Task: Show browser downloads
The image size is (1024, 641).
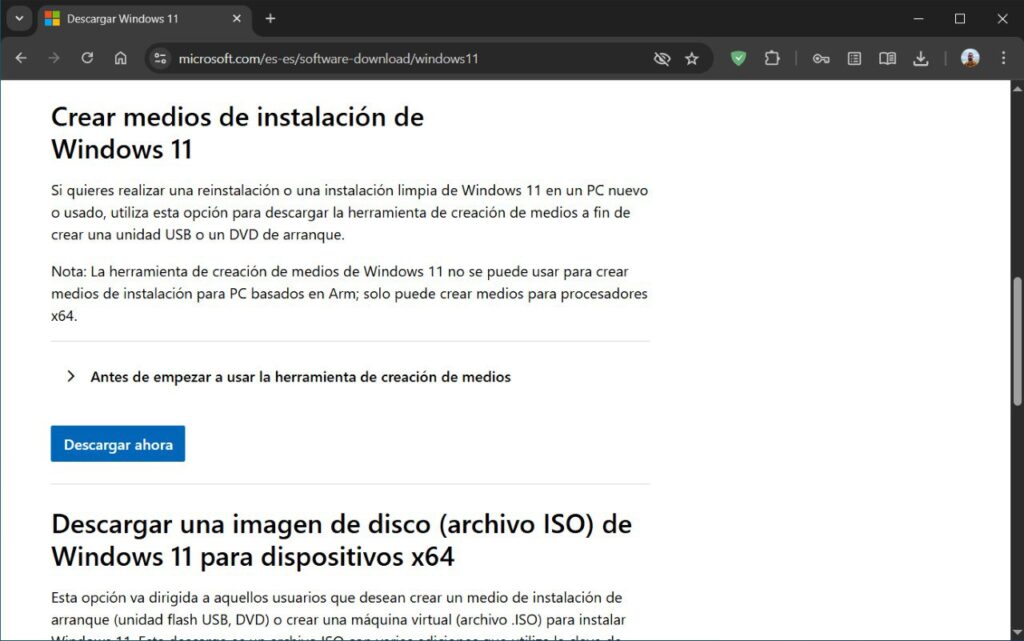Action: click(x=921, y=59)
